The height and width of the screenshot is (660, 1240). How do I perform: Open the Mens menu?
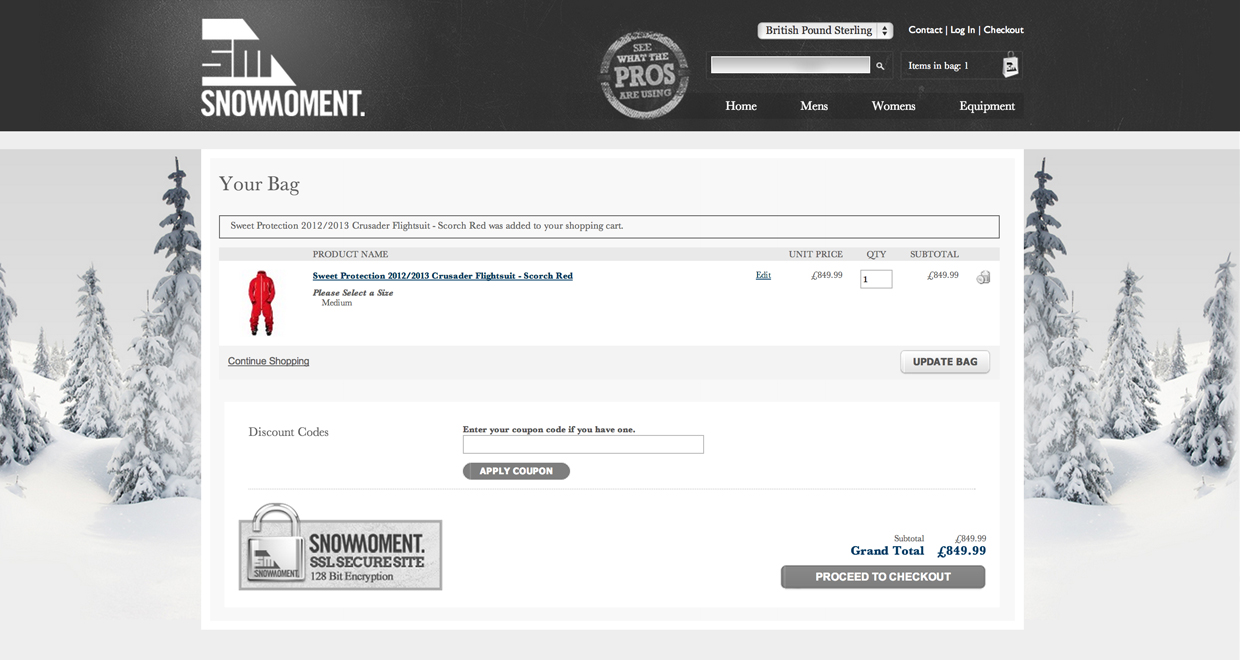pyautogui.click(x=814, y=106)
